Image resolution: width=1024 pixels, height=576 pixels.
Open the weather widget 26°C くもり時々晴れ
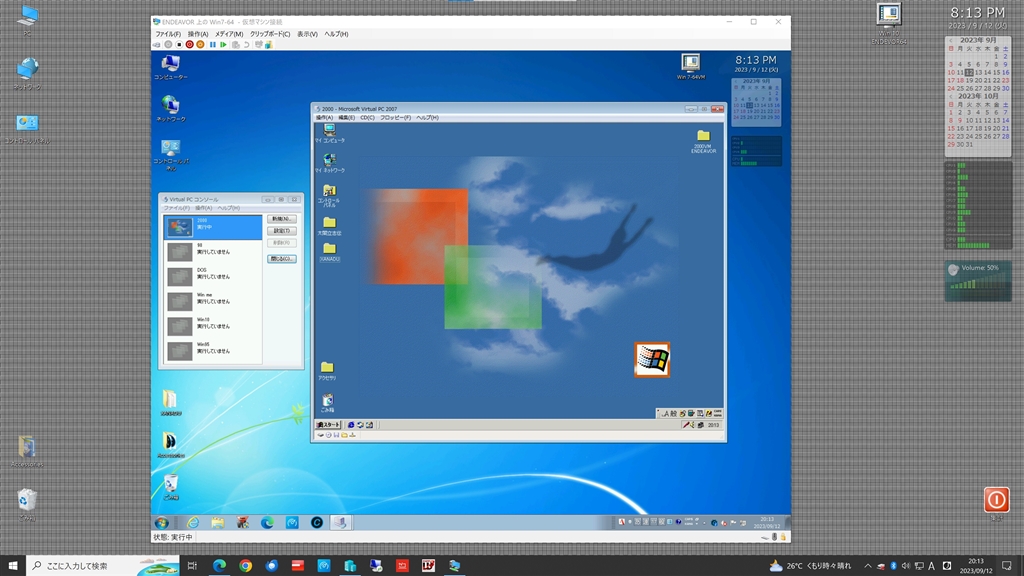tap(810, 566)
